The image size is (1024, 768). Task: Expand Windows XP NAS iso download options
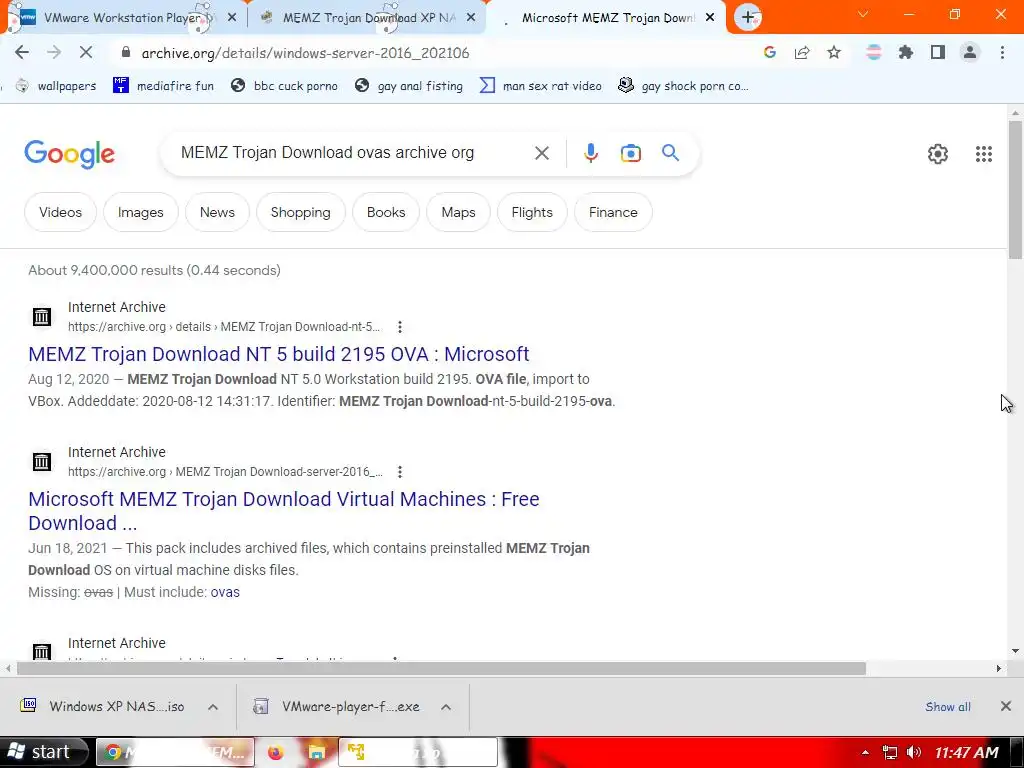click(213, 707)
